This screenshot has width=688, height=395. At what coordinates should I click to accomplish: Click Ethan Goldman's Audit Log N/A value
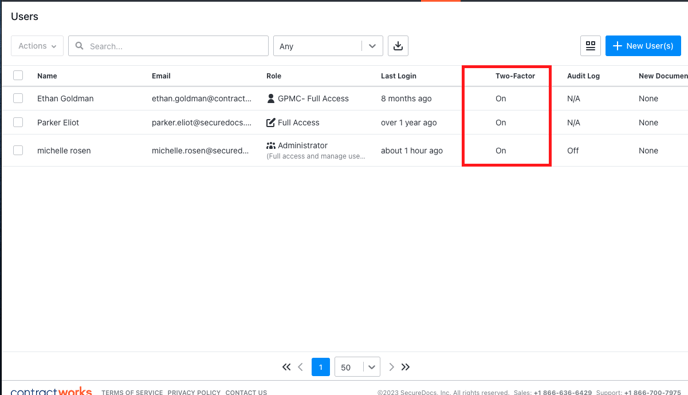[x=573, y=98]
